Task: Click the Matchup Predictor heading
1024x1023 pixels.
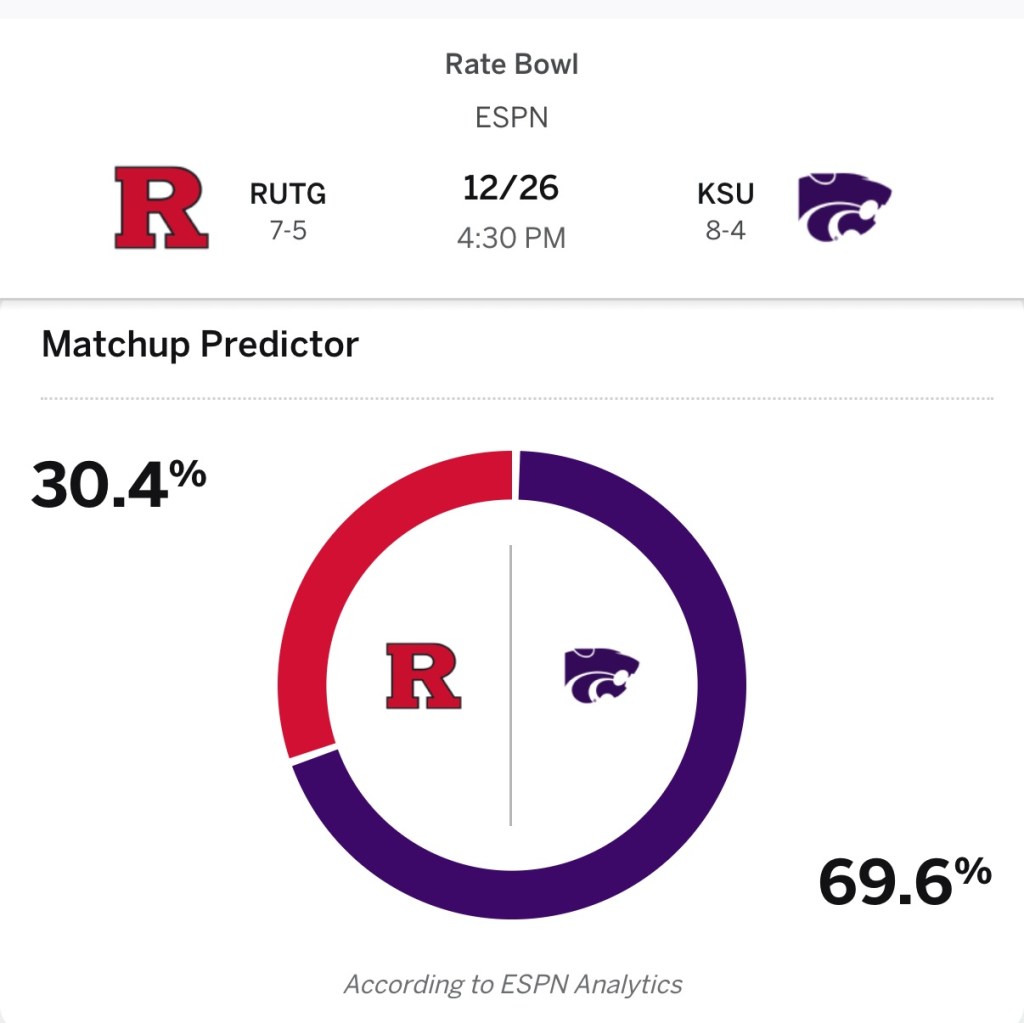Action: 200,345
